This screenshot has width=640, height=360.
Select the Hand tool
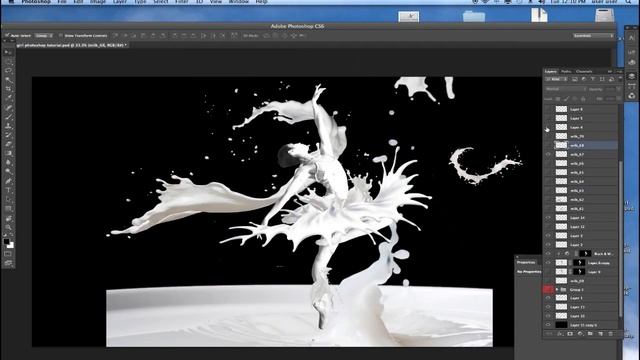[x=8, y=218]
